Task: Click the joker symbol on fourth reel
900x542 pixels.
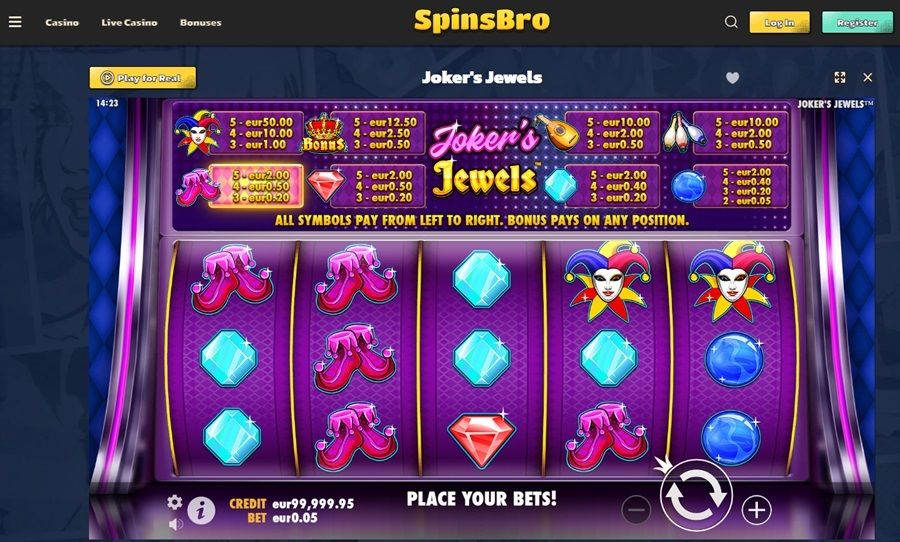Action: click(607, 281)
